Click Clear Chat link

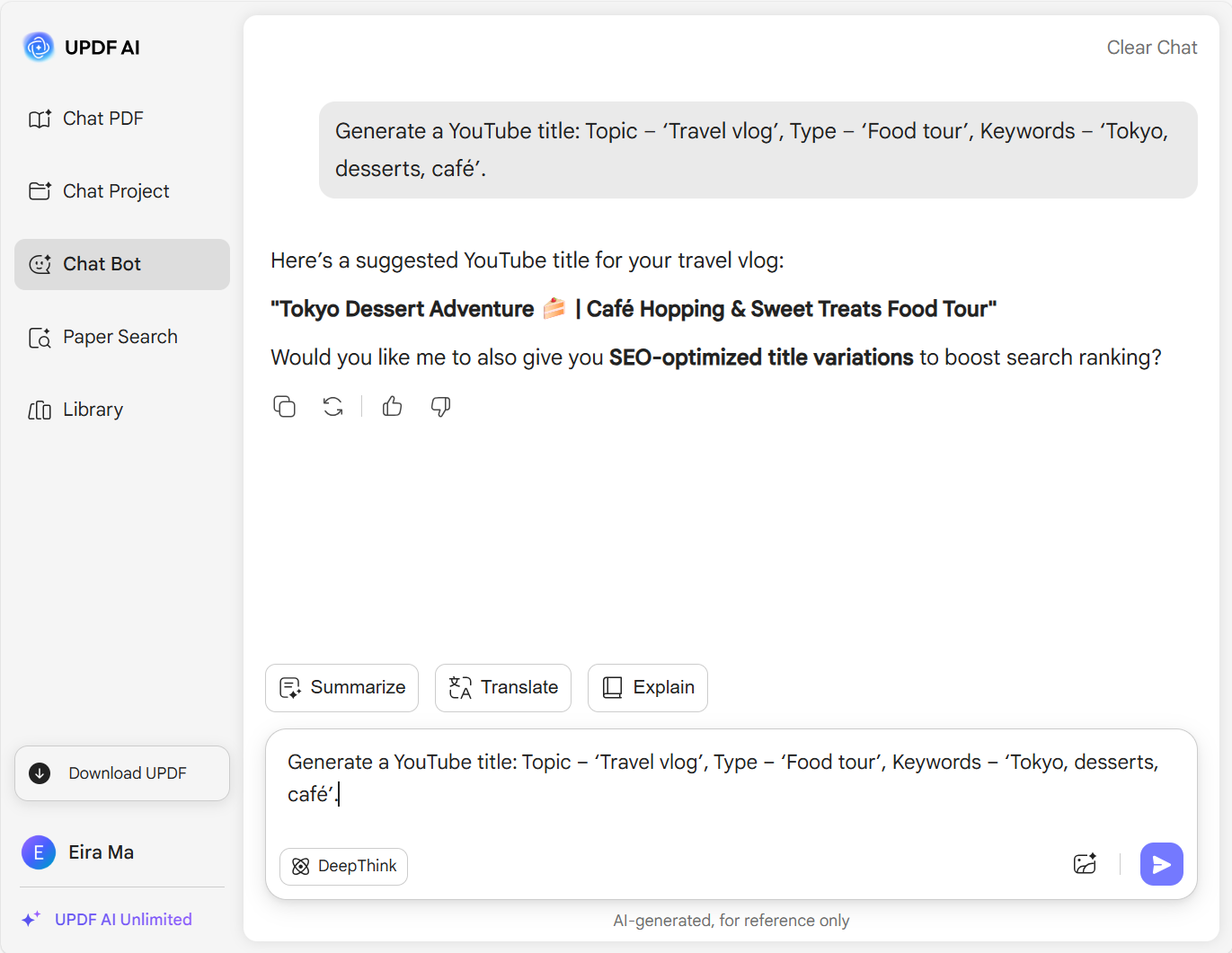click(1151, 48)
